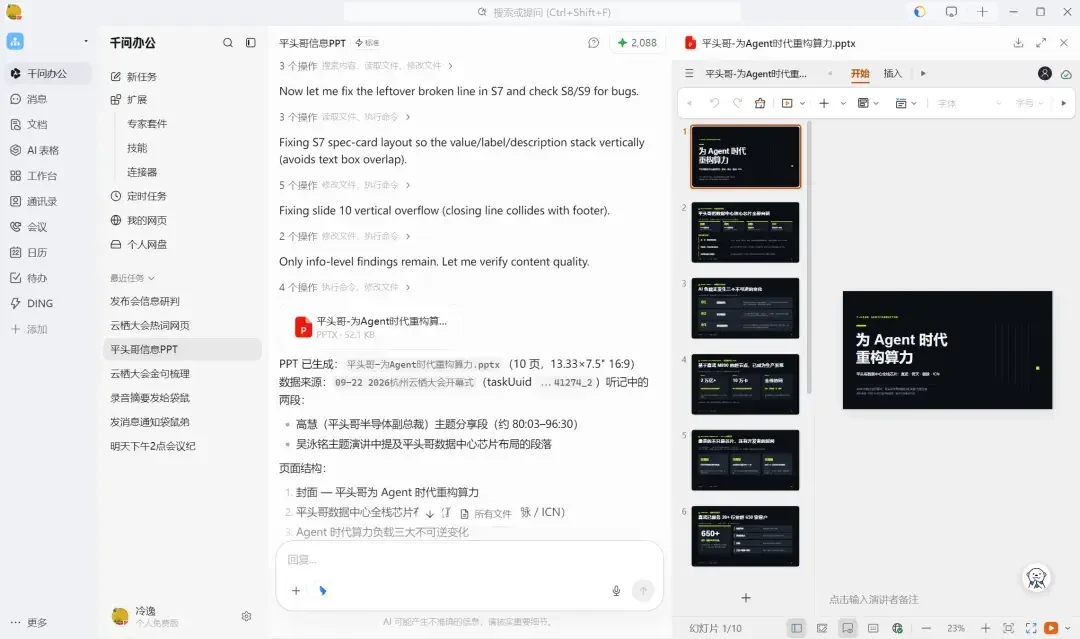Open the dropdown next to the orange play button
1080x639 pixels.
coord(1068,628)
